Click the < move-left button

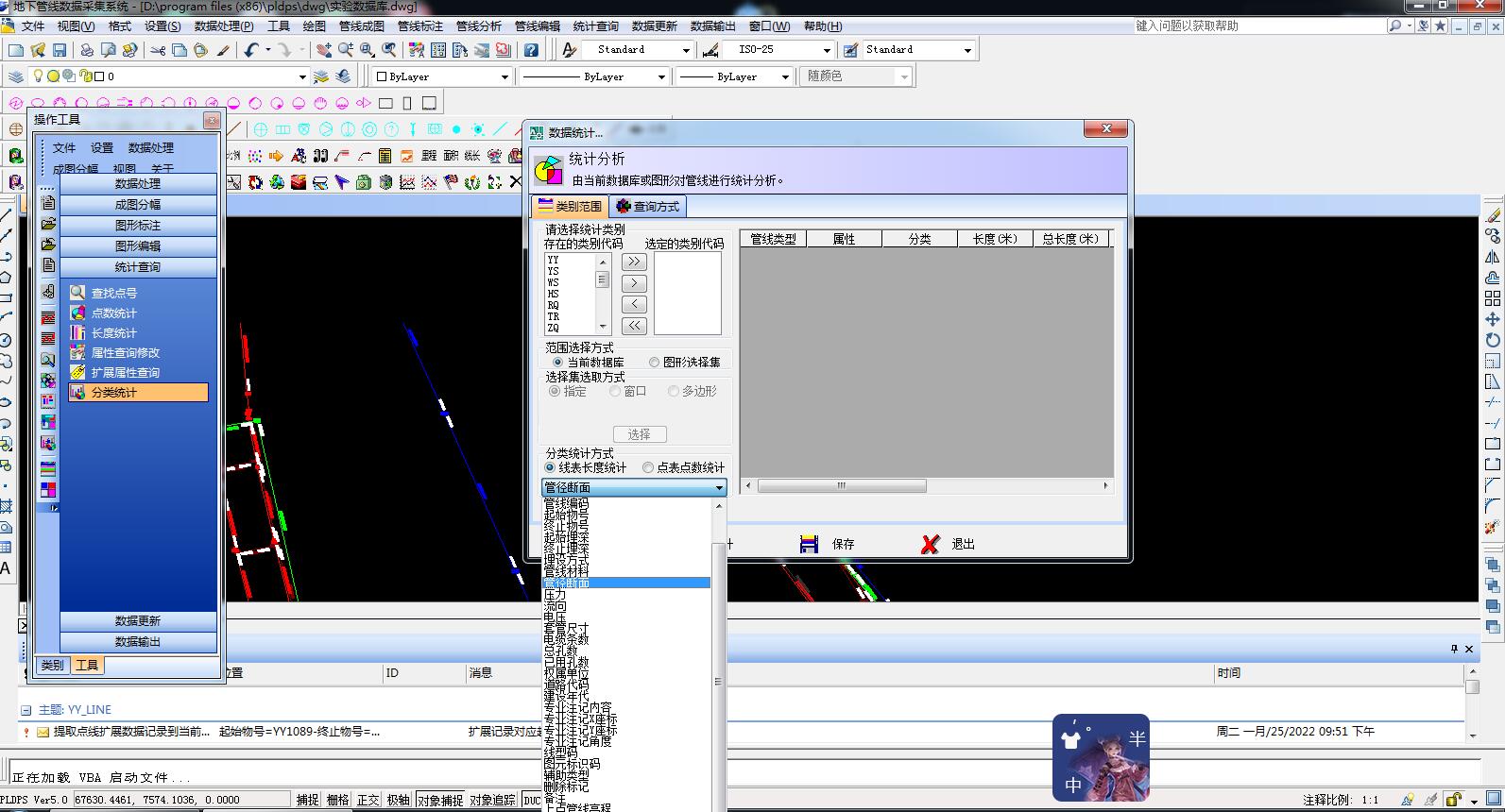[634, 304]
